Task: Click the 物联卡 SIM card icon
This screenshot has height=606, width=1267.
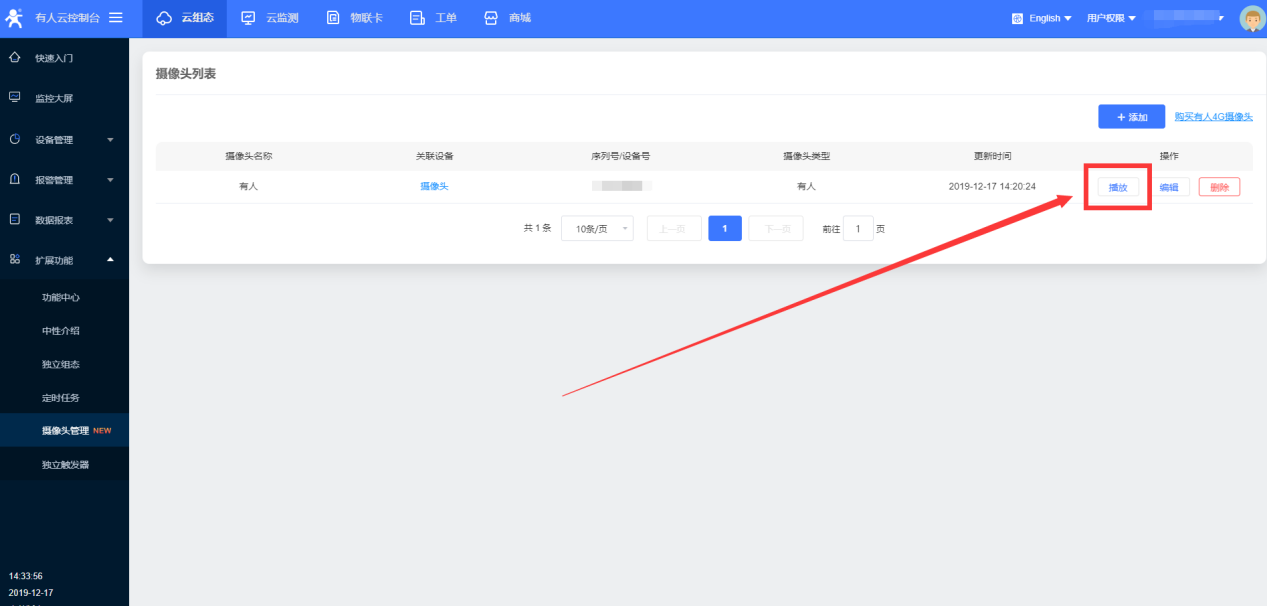Action: point(333,18)
